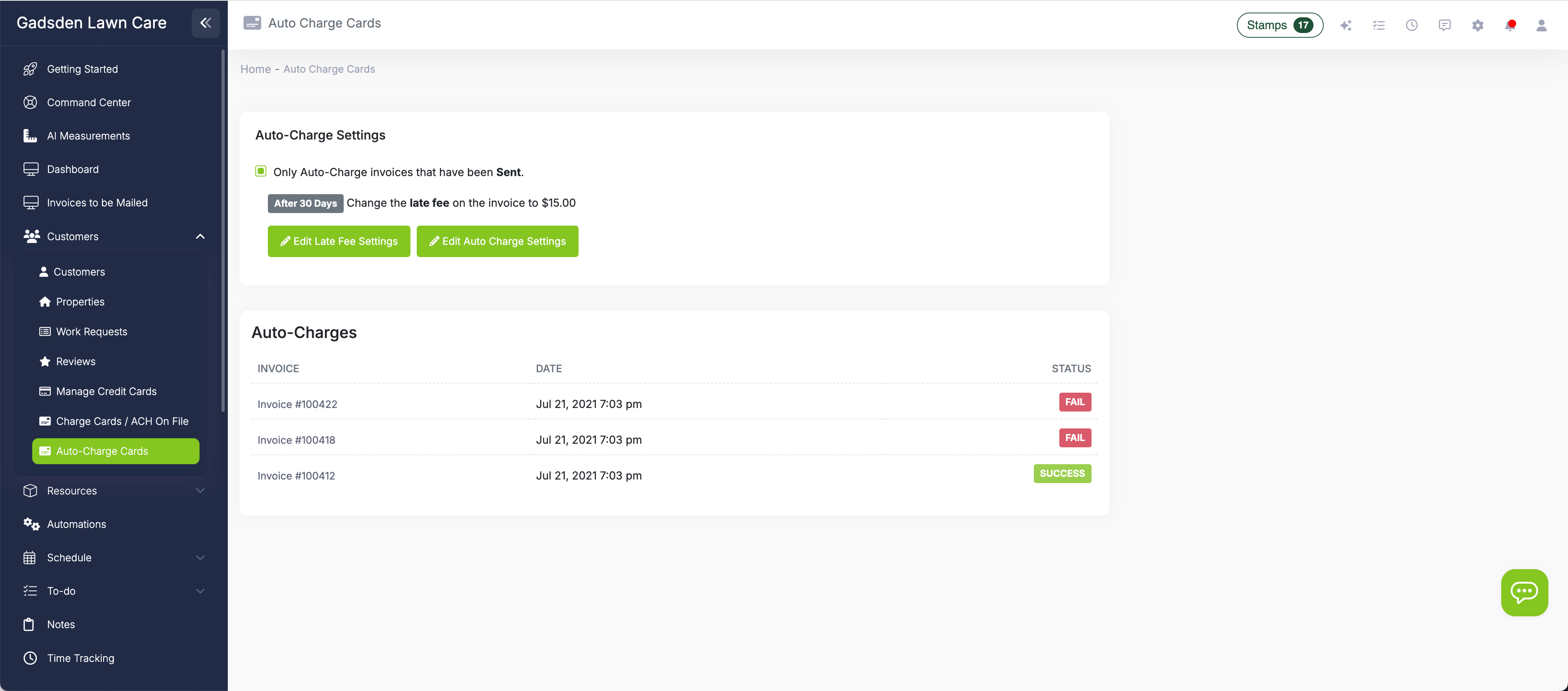This screenshot has height=691, width=1568.
Task: Open the Home breadcrumb link
Action: [255, 69]
